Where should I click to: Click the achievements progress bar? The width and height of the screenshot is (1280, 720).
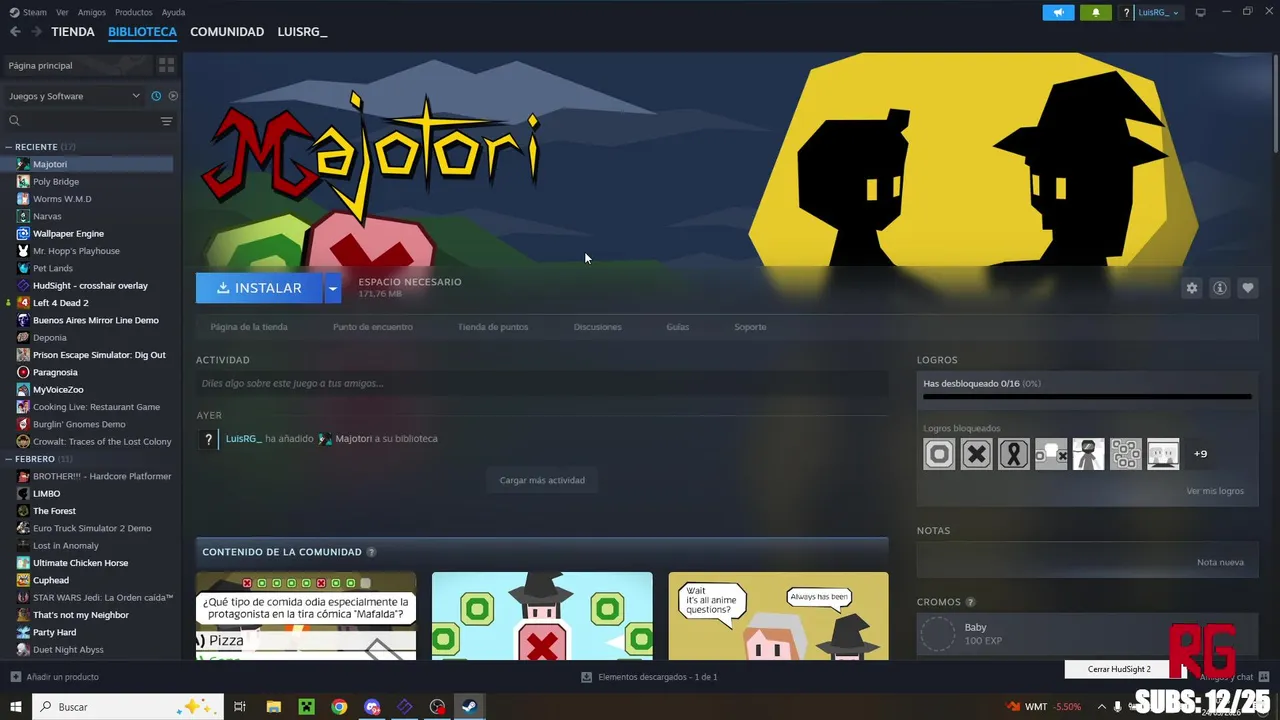click(x=1087, y=397)
